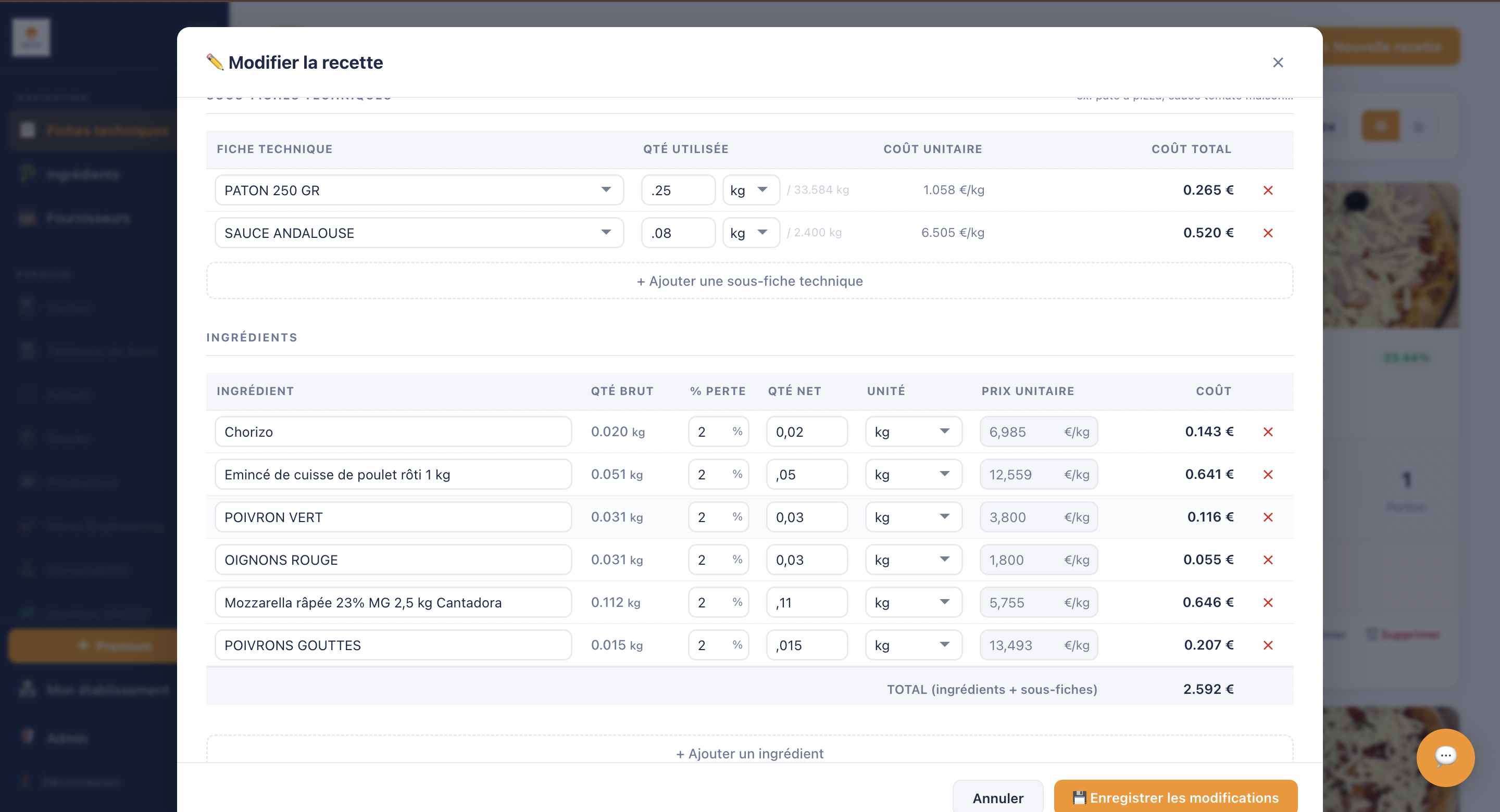Edit the OIGNONS ROUGE name field
1500x812 pixels.
(x=393, y=560)
